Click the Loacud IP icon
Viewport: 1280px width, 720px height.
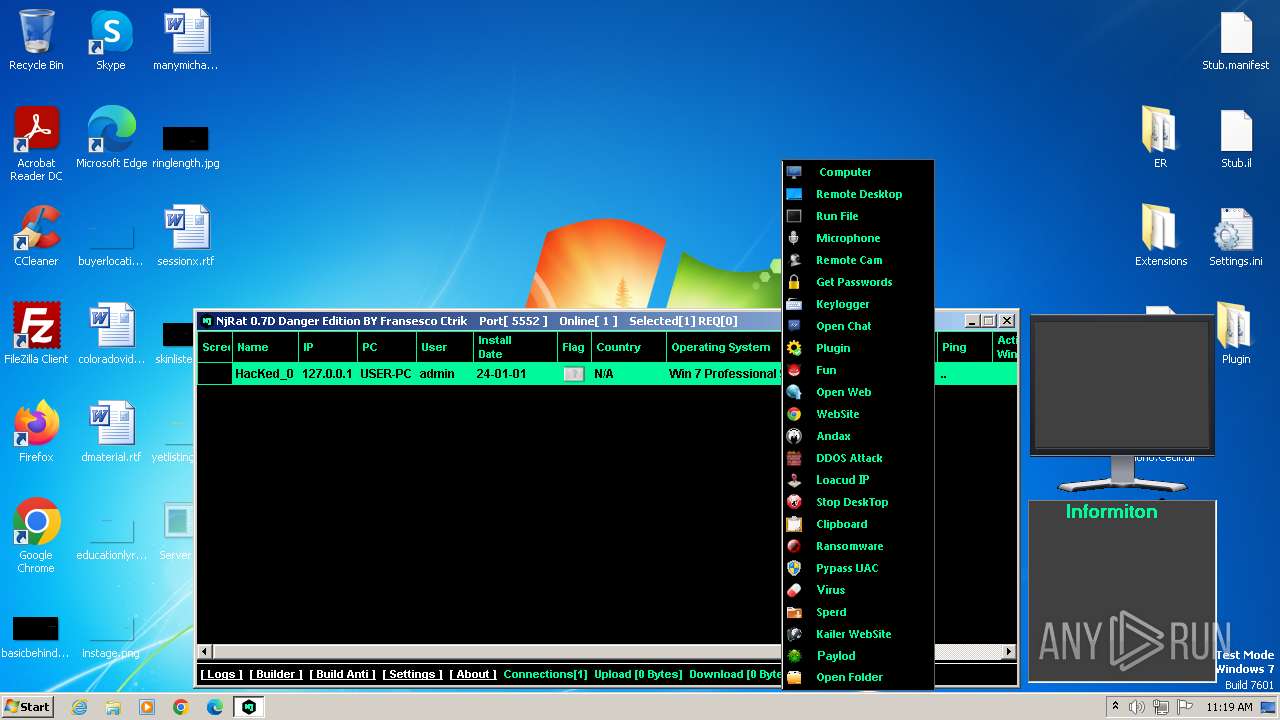click(794, 480)
